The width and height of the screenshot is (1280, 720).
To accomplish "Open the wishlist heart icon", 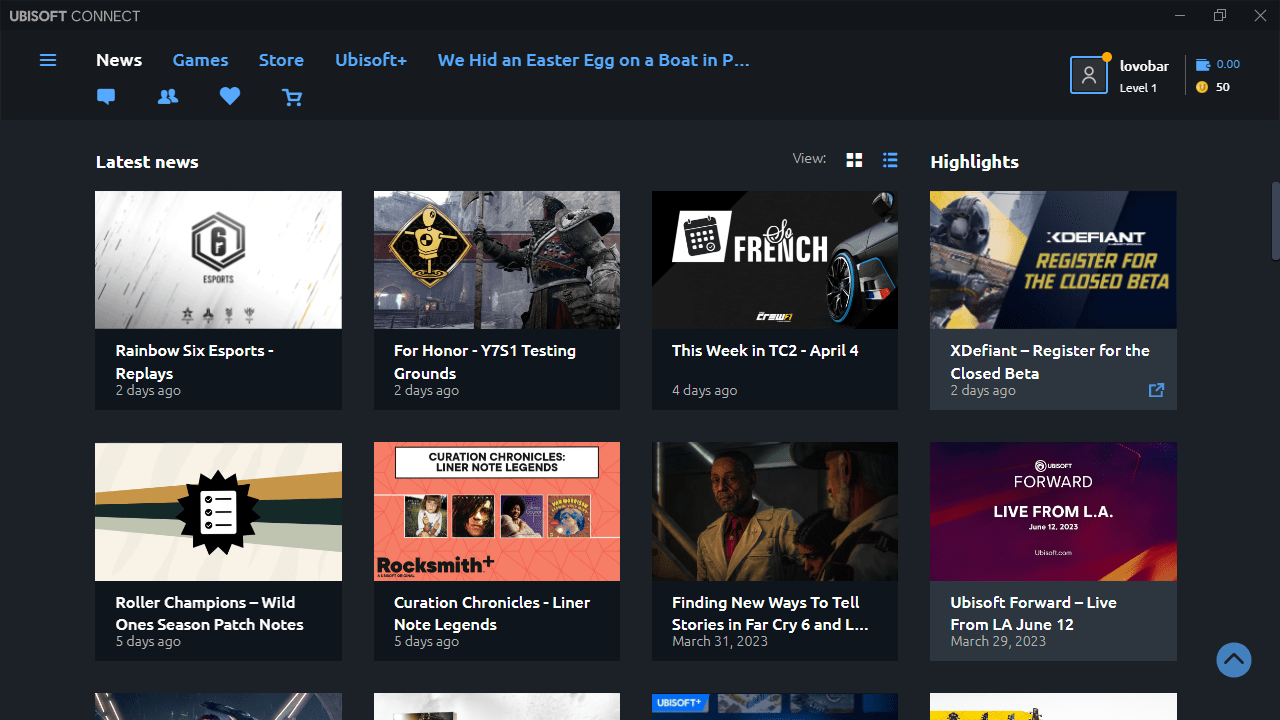I will [x=230, y=97].
